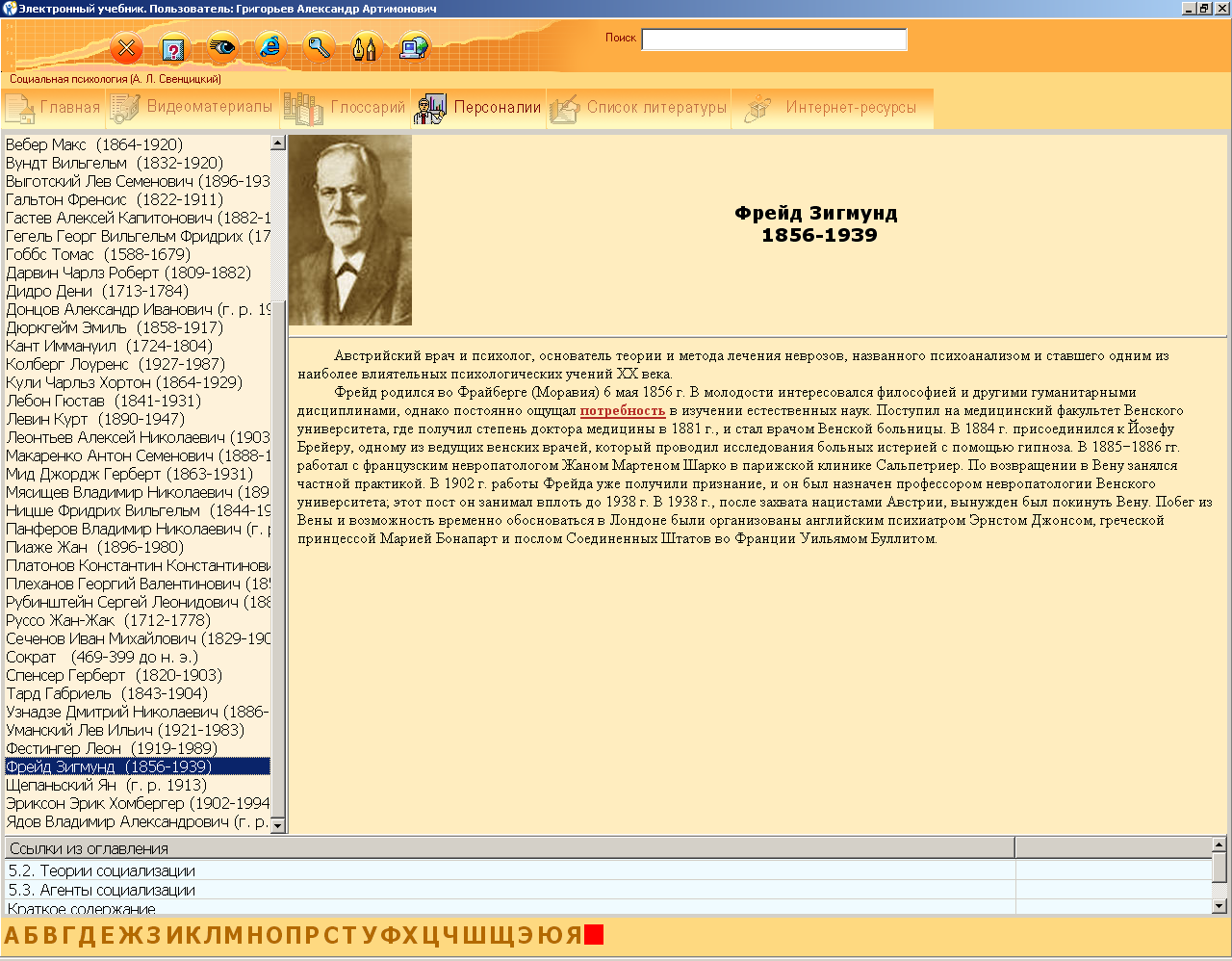Select Вундт Вильгельм (1832-1920) in list
This screenshot has height=961, width=1232.
coord(138,163)
